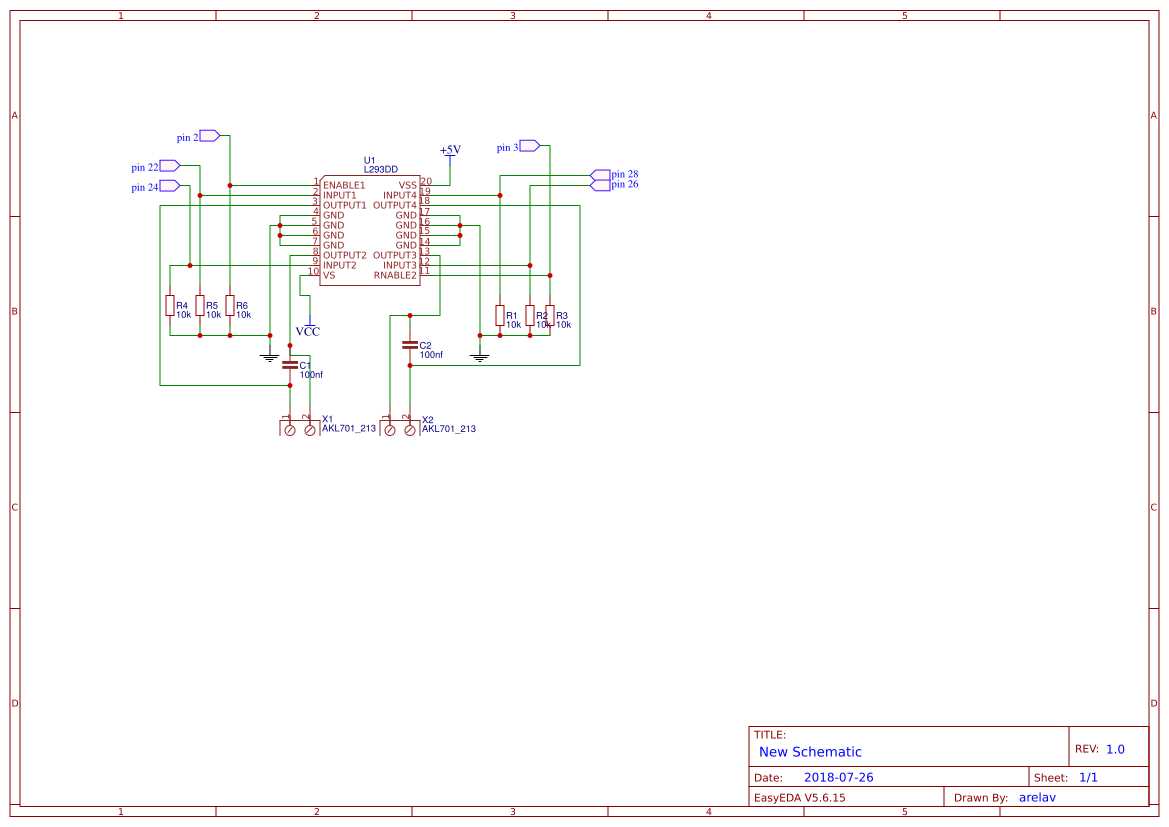Click the REV 1.0 value
Image resolution: width=1169 pixels, height=827 pixels.
coord(1115,749)
